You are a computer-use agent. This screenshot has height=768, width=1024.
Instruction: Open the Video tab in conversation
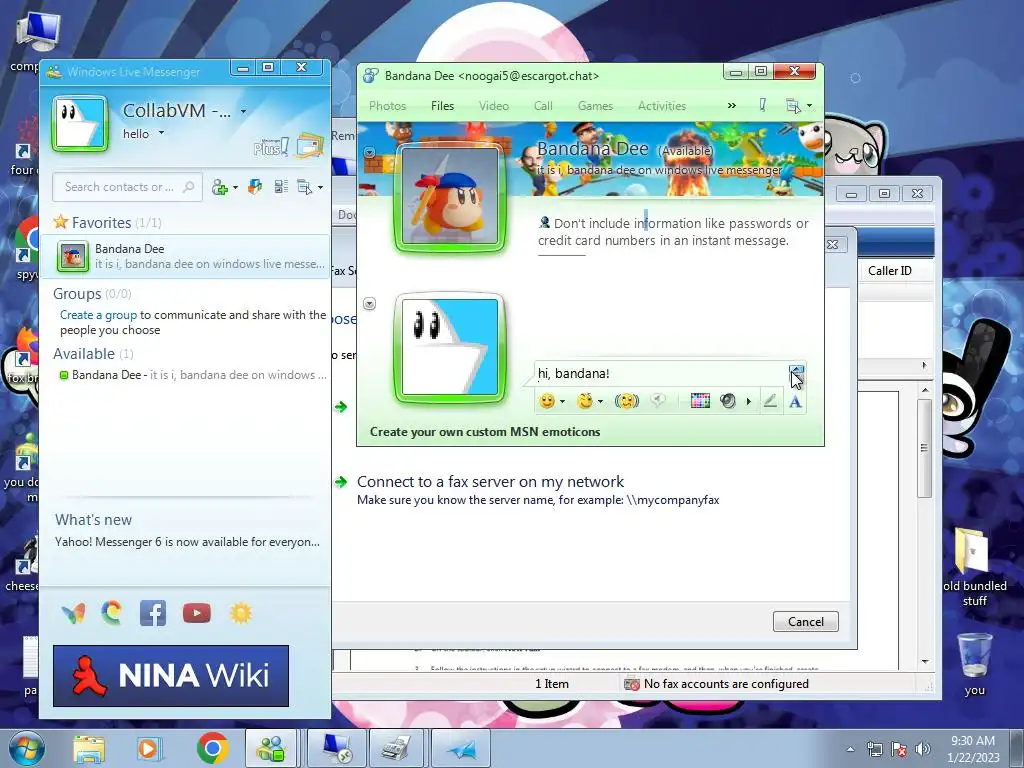click(x=494, y=106)
